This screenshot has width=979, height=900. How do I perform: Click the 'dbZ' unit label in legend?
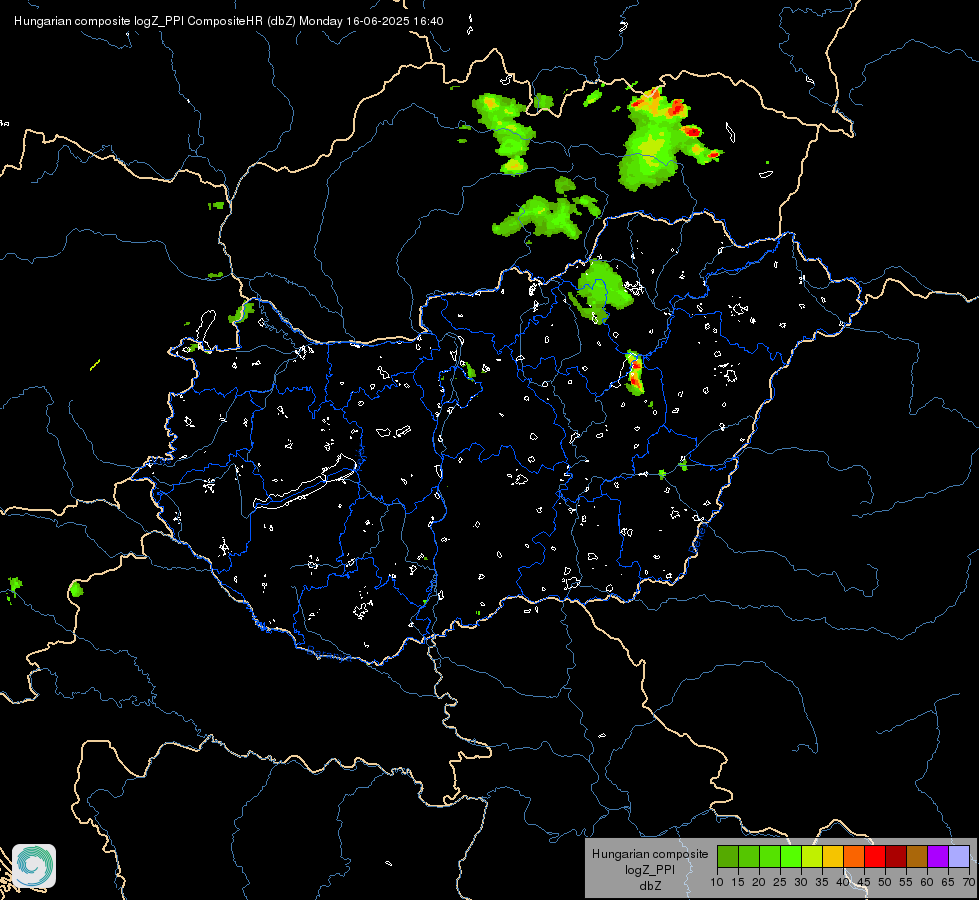[x=650, y=886]
